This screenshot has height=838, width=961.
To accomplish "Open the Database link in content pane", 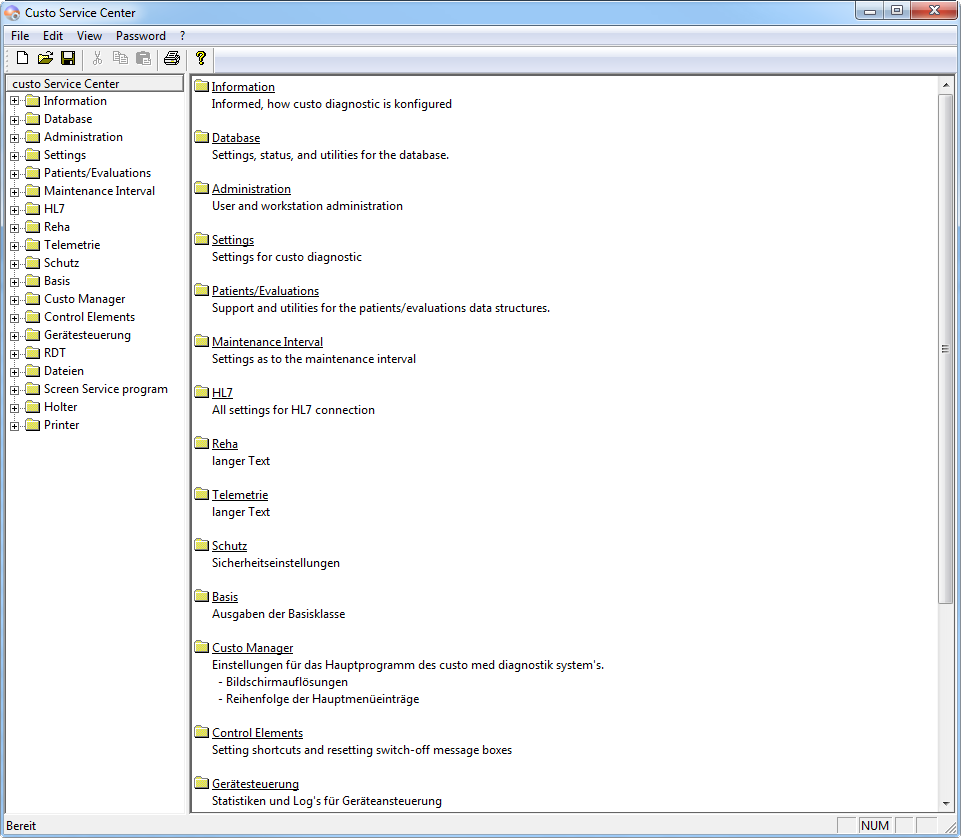I will (x=236, y=138).
